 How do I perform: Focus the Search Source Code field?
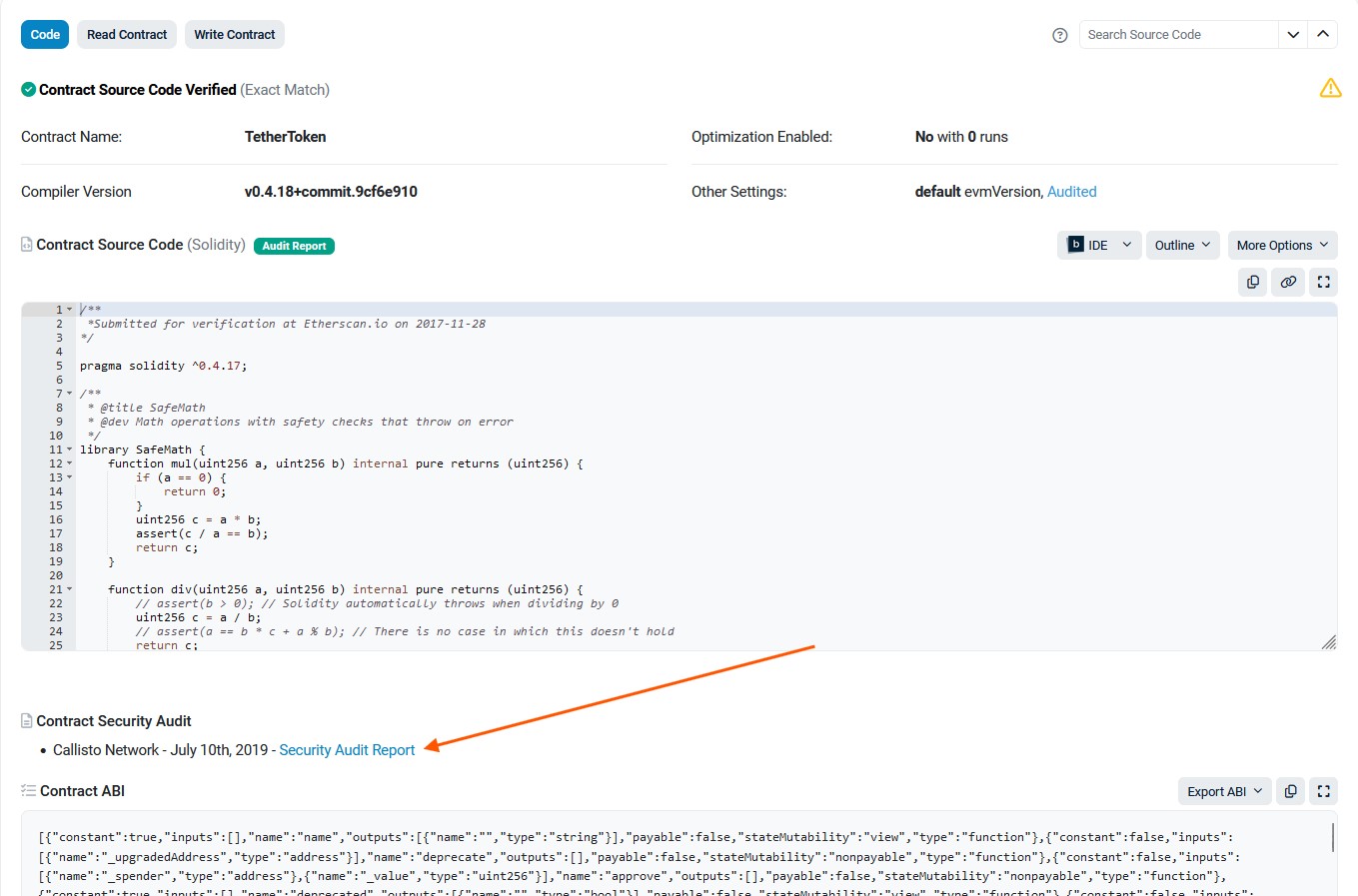1178,34
